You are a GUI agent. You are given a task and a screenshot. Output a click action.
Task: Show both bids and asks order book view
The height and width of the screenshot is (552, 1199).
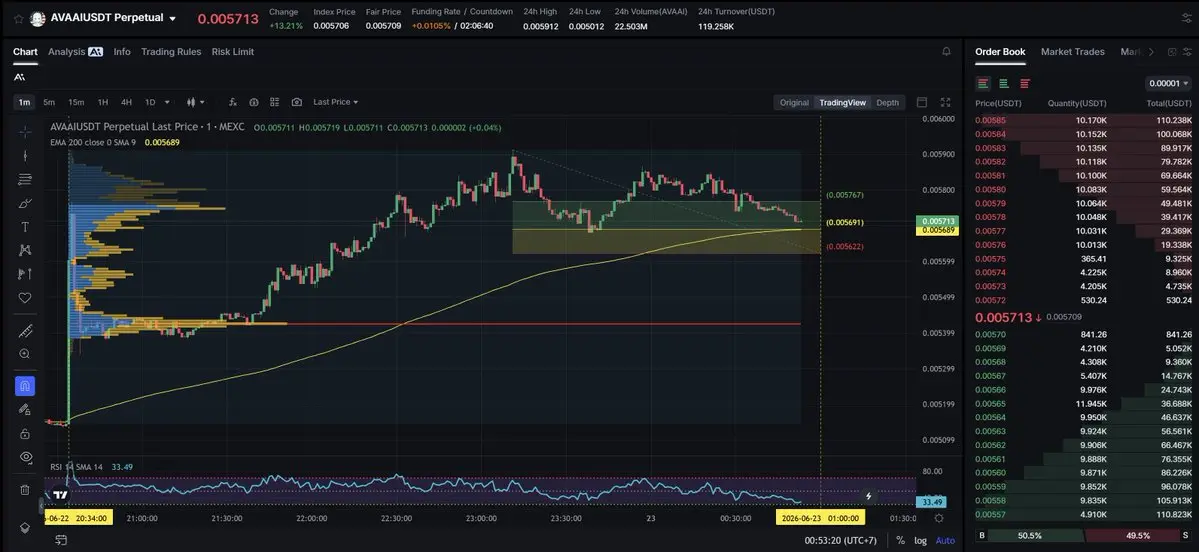pos(983,83)
